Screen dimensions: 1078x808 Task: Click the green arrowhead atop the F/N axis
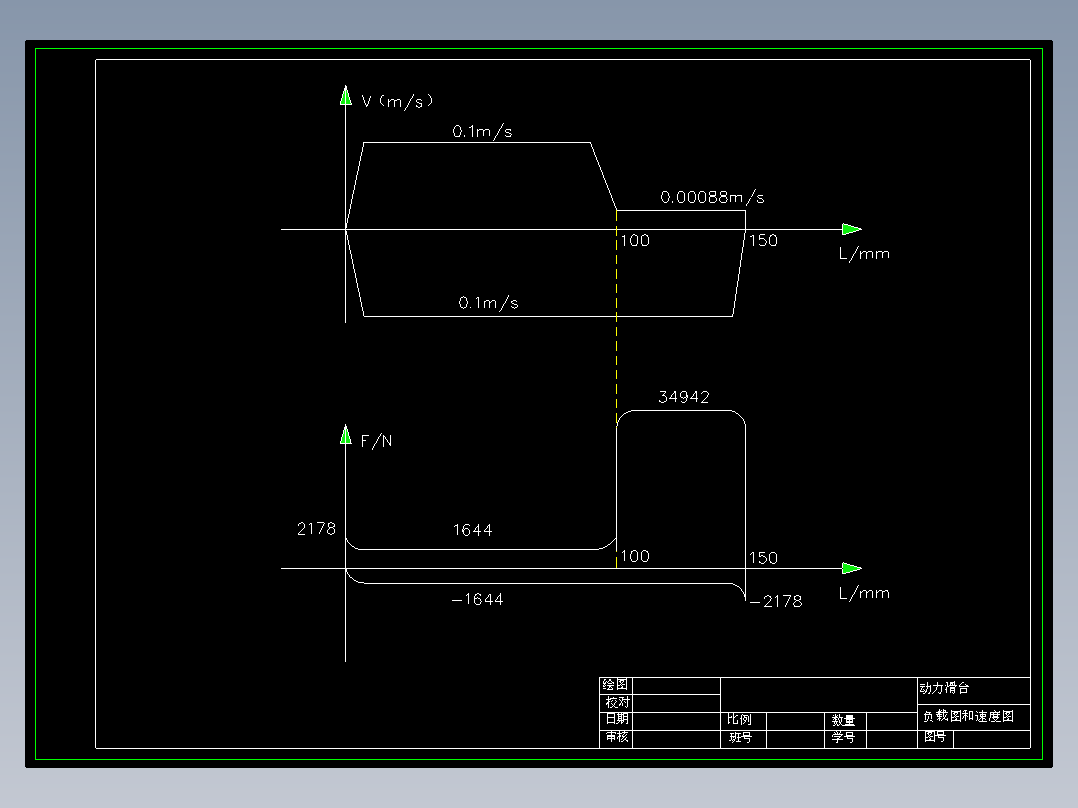(346, 435)
